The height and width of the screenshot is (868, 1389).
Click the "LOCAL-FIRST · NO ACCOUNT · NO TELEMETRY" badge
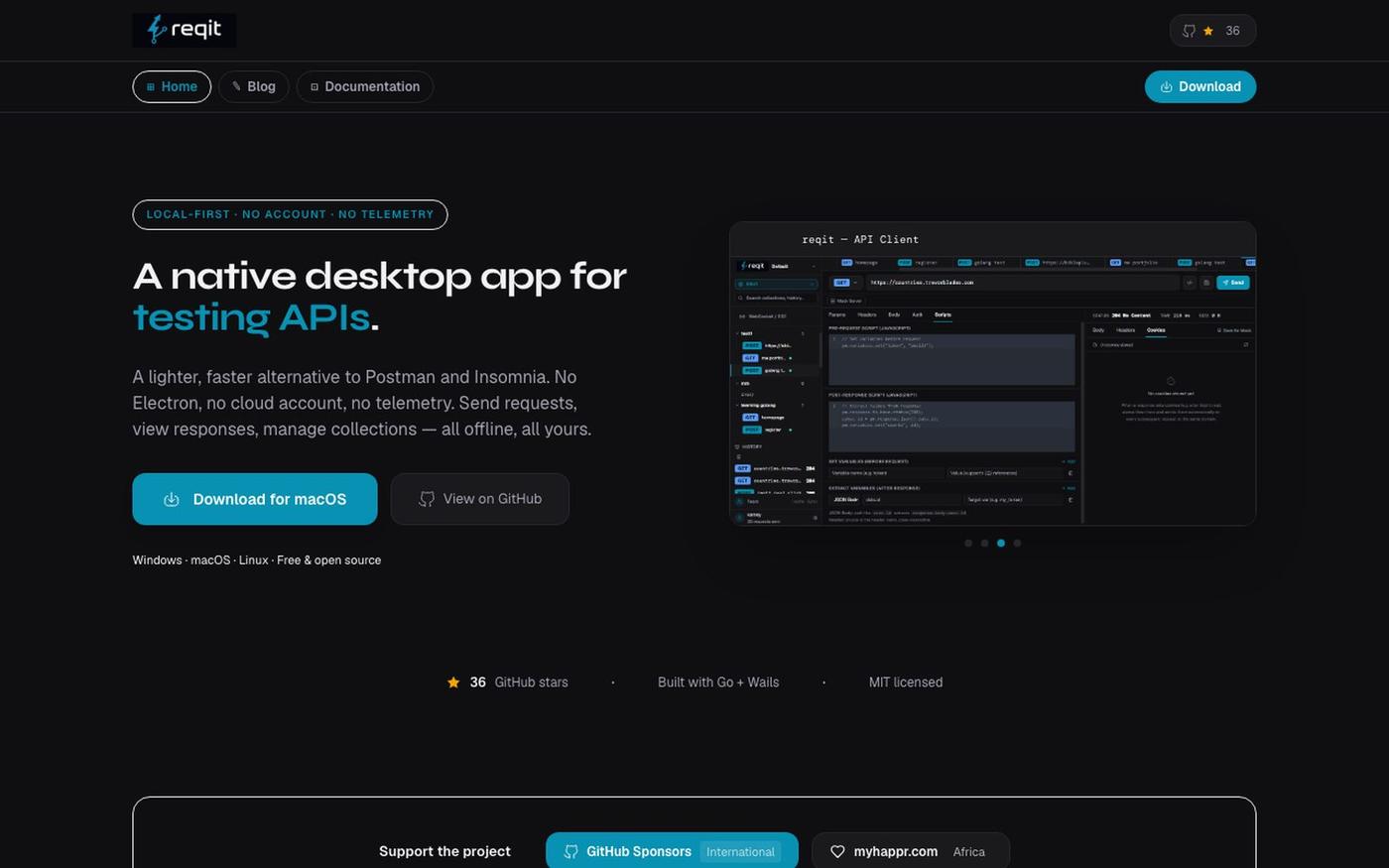point(290,214)
